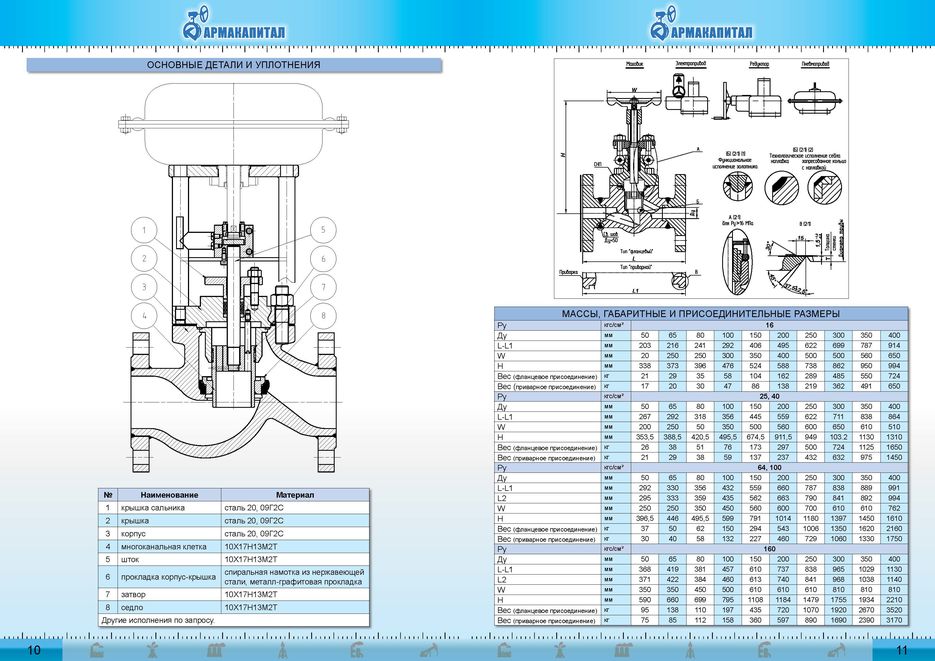Click the 'Наименование' column header
The image size is (935, 661).
[169, 495]
